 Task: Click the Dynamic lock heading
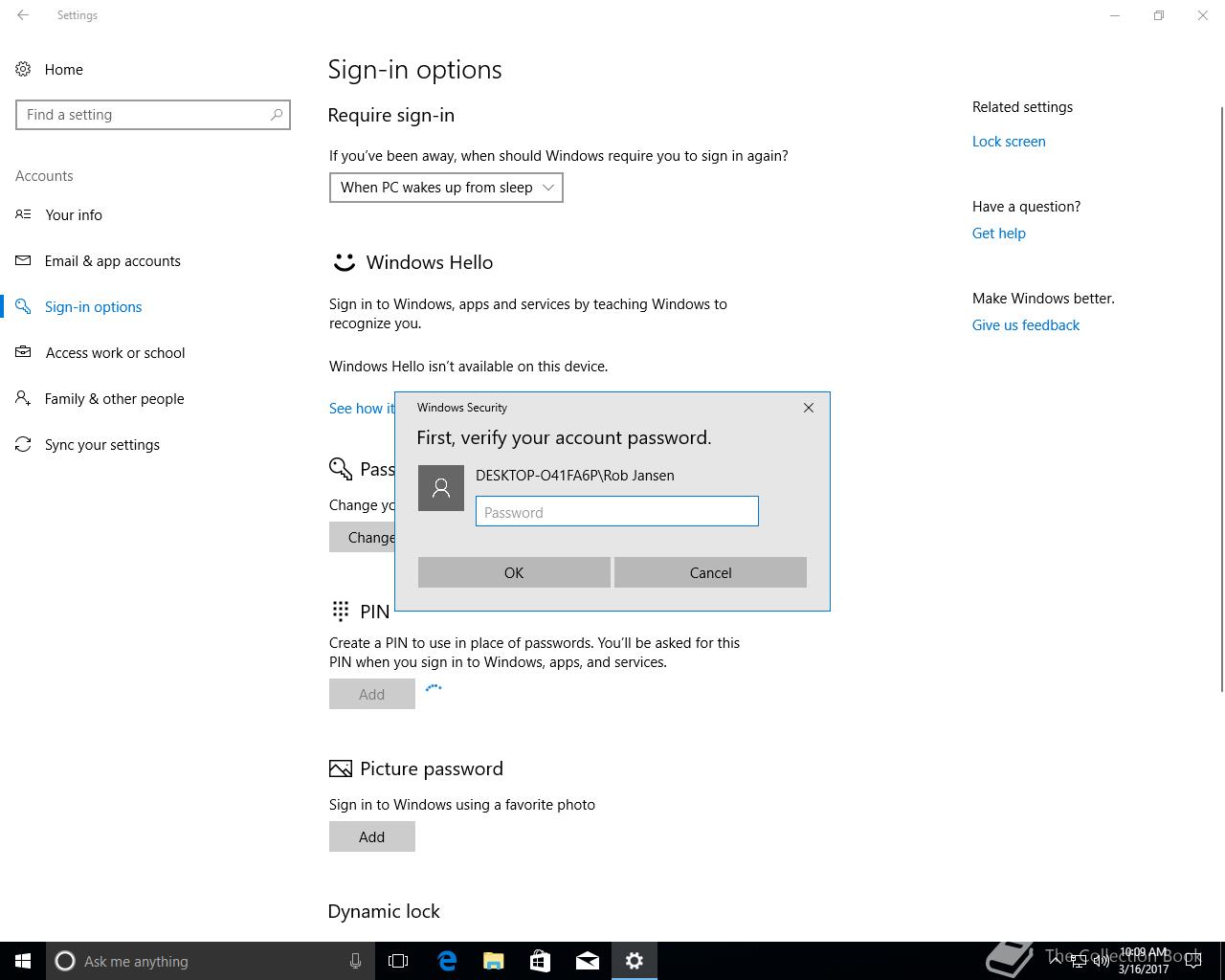click(384, 911)
